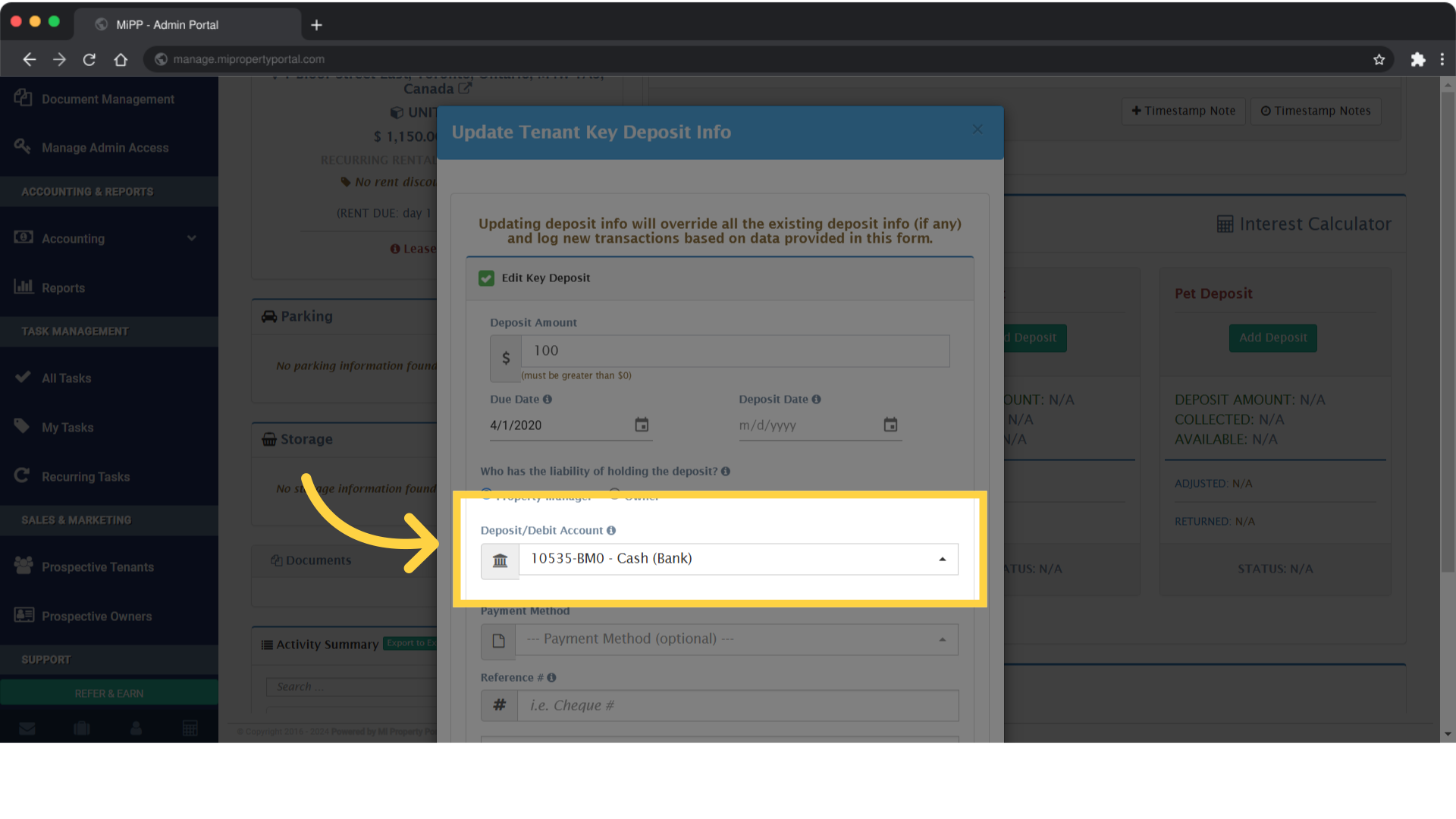1456x819 pixels.
Task: Open the Timestamp Notes button
Action: [1315, 111]
